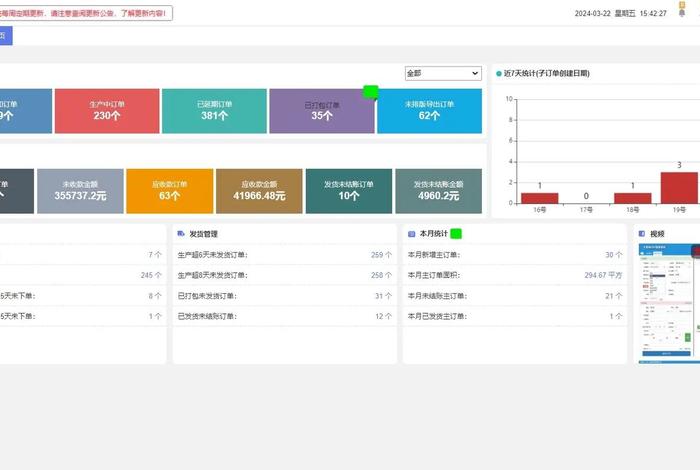
Task: Click the 15:42:27 clock display
Action: pyautogui.click(x=653, y=13)
